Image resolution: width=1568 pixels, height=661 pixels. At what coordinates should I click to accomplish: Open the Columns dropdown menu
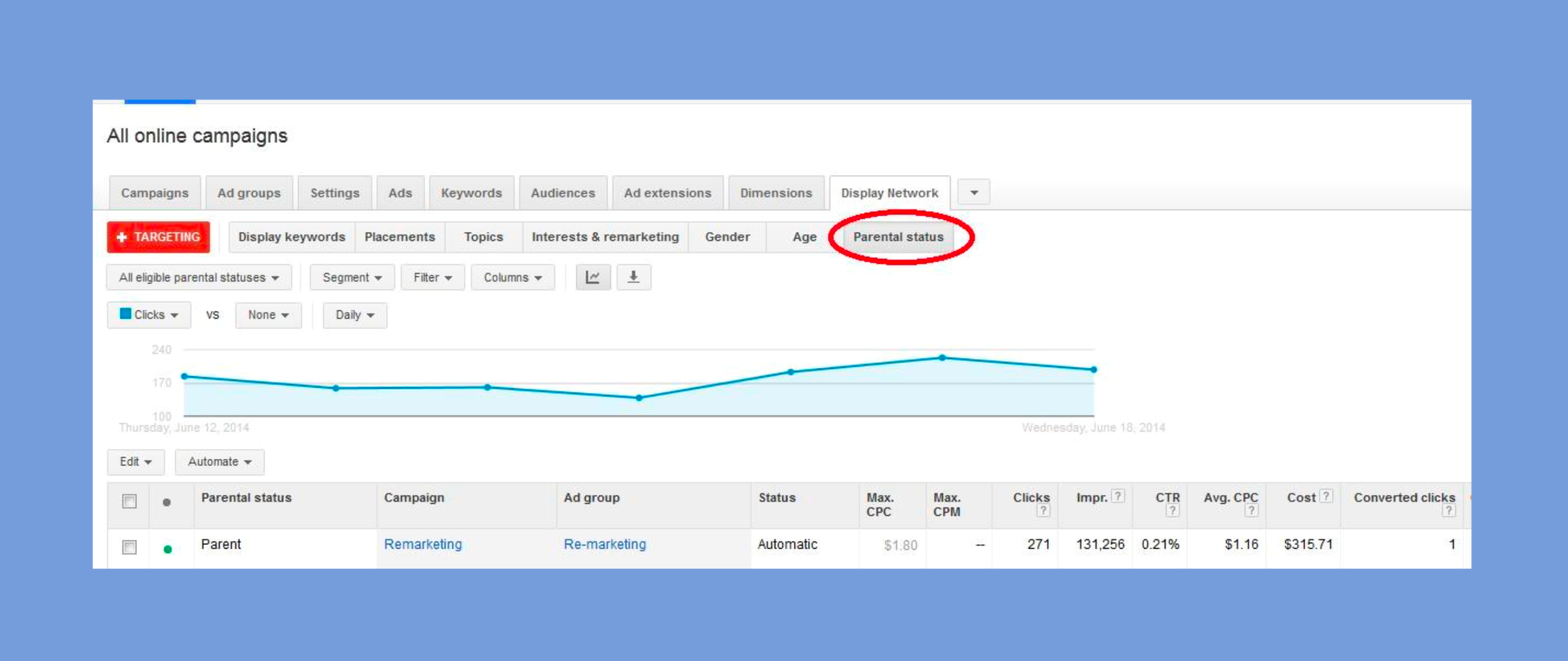[512, 277]
